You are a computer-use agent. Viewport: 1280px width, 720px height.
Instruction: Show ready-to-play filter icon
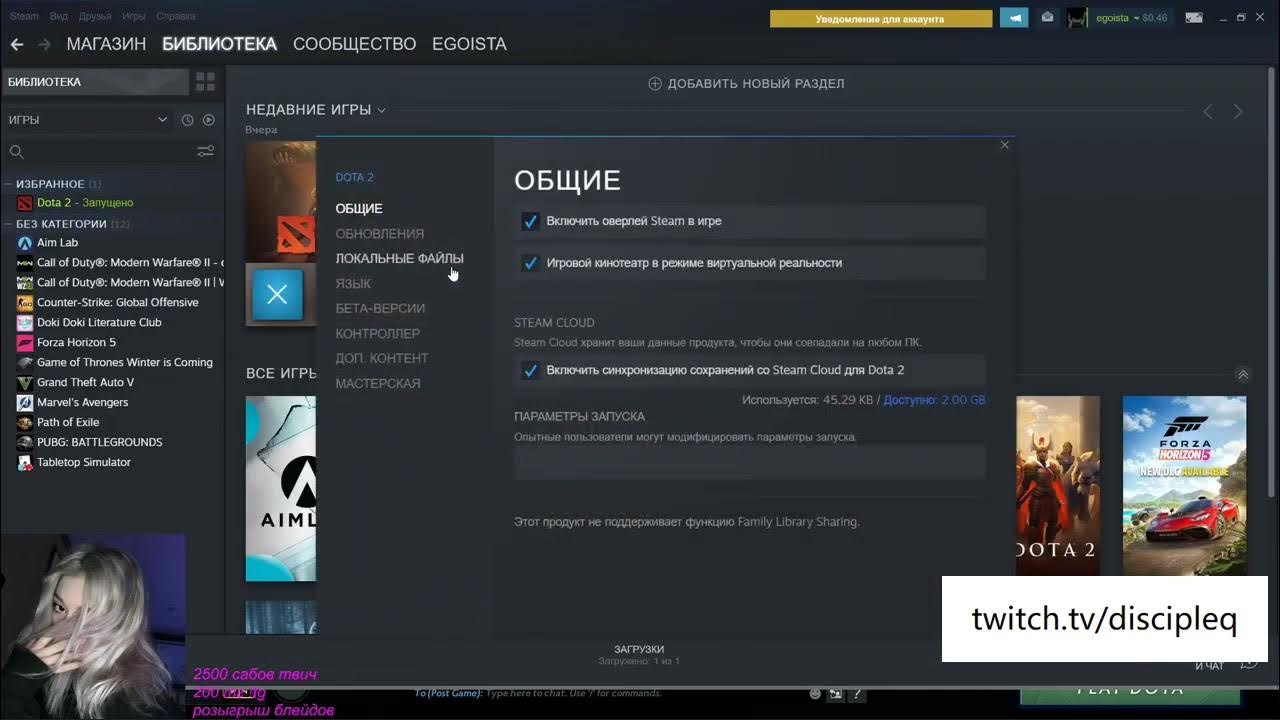(x=209, y=120)
